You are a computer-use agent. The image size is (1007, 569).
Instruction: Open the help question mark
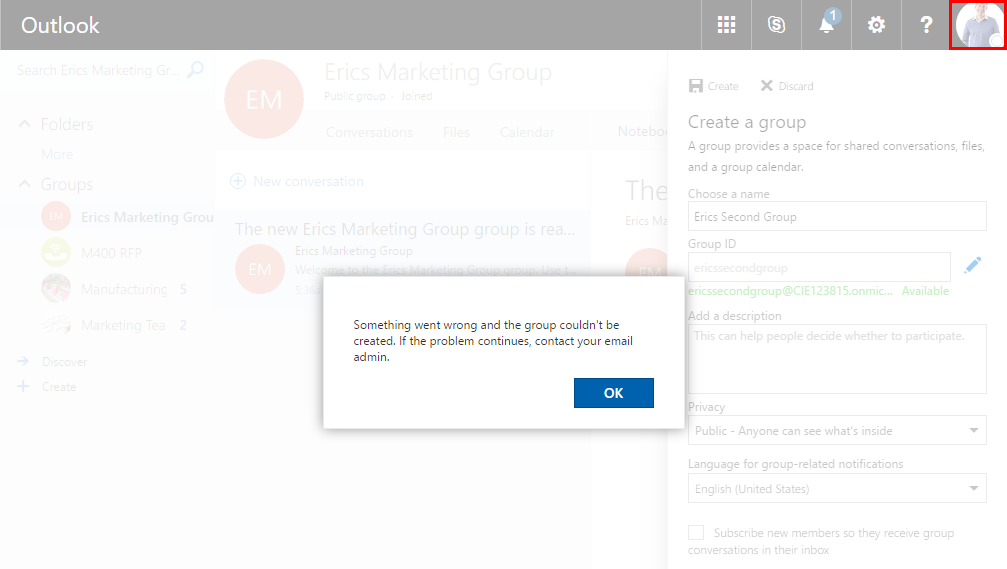click(926, 25)
